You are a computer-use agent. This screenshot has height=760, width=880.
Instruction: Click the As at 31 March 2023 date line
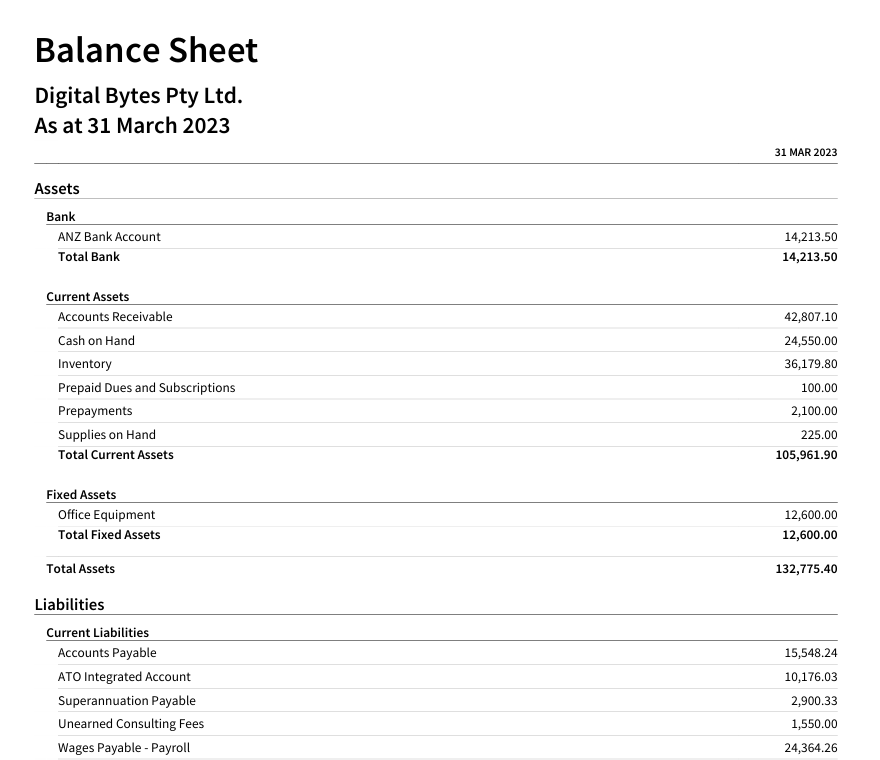[x=132, y=125]
